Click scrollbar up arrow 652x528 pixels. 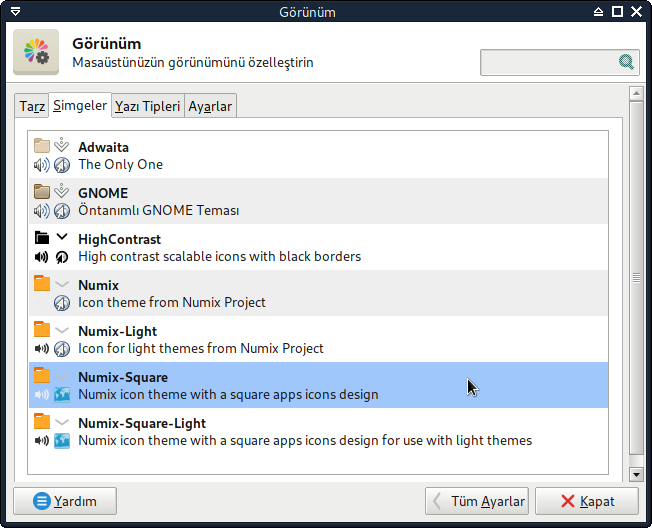click(636, 94)
